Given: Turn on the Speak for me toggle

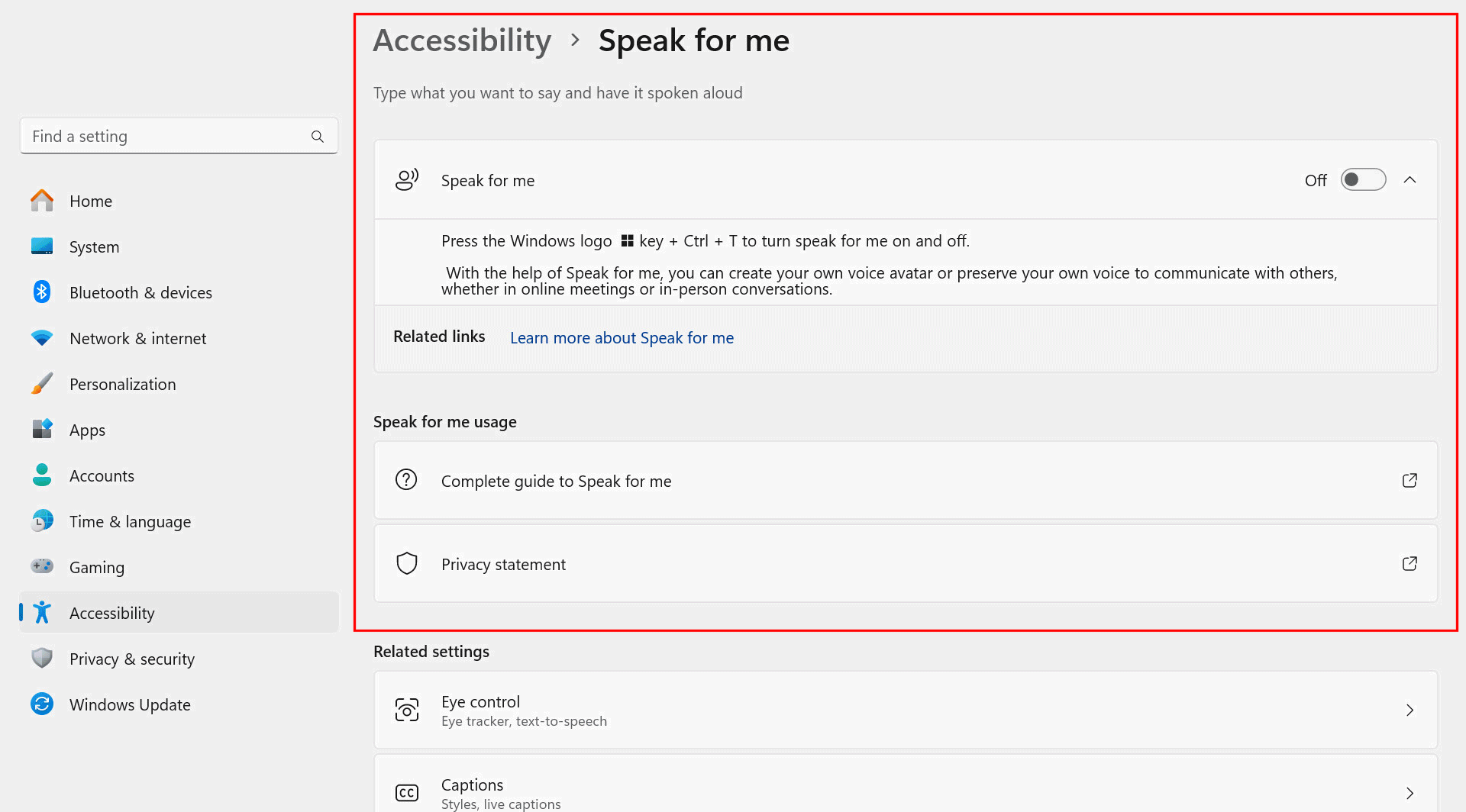Looking at the screenshot, I should tap(1364, 180).
